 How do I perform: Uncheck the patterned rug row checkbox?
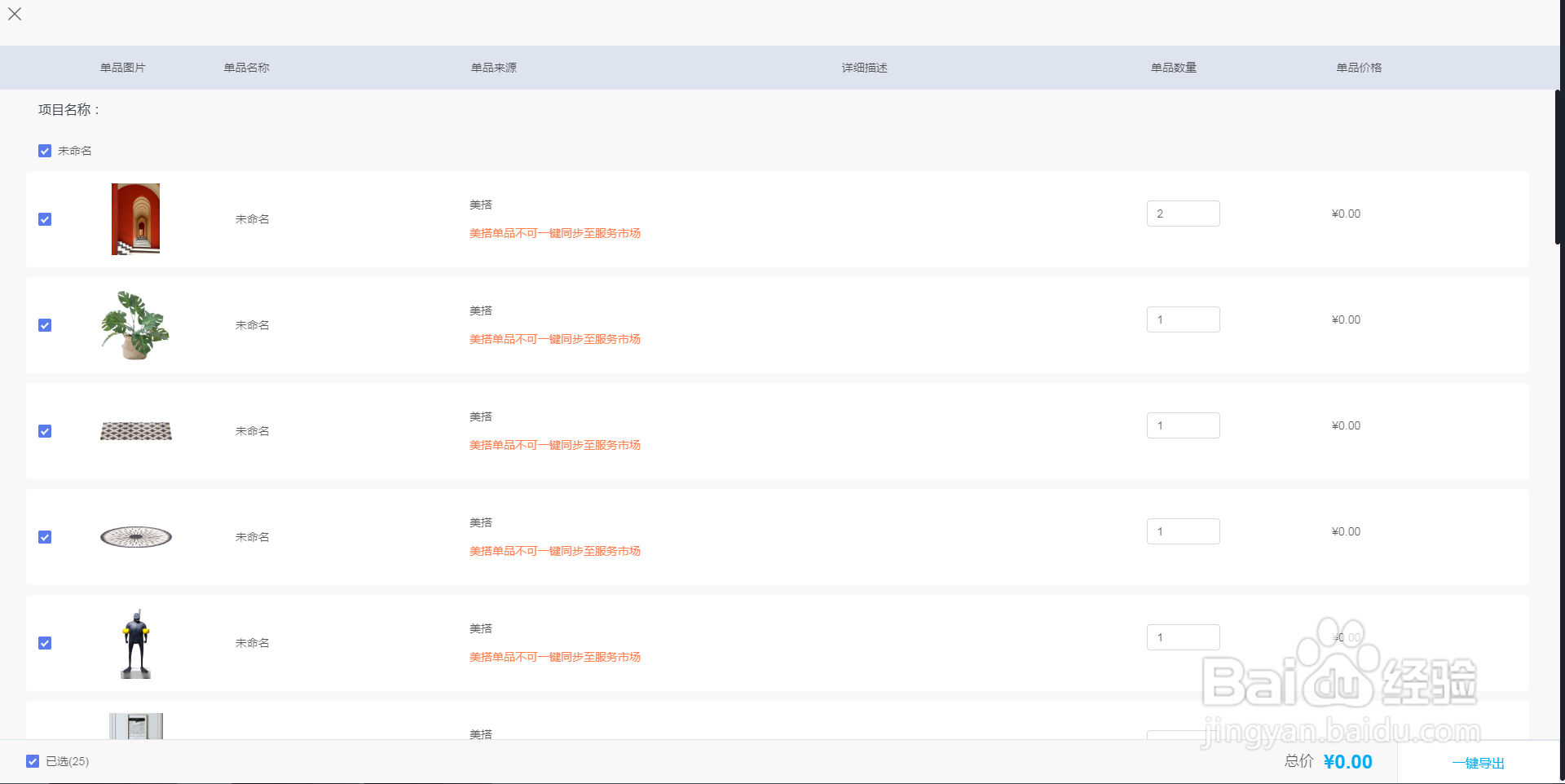click(45, 431)
